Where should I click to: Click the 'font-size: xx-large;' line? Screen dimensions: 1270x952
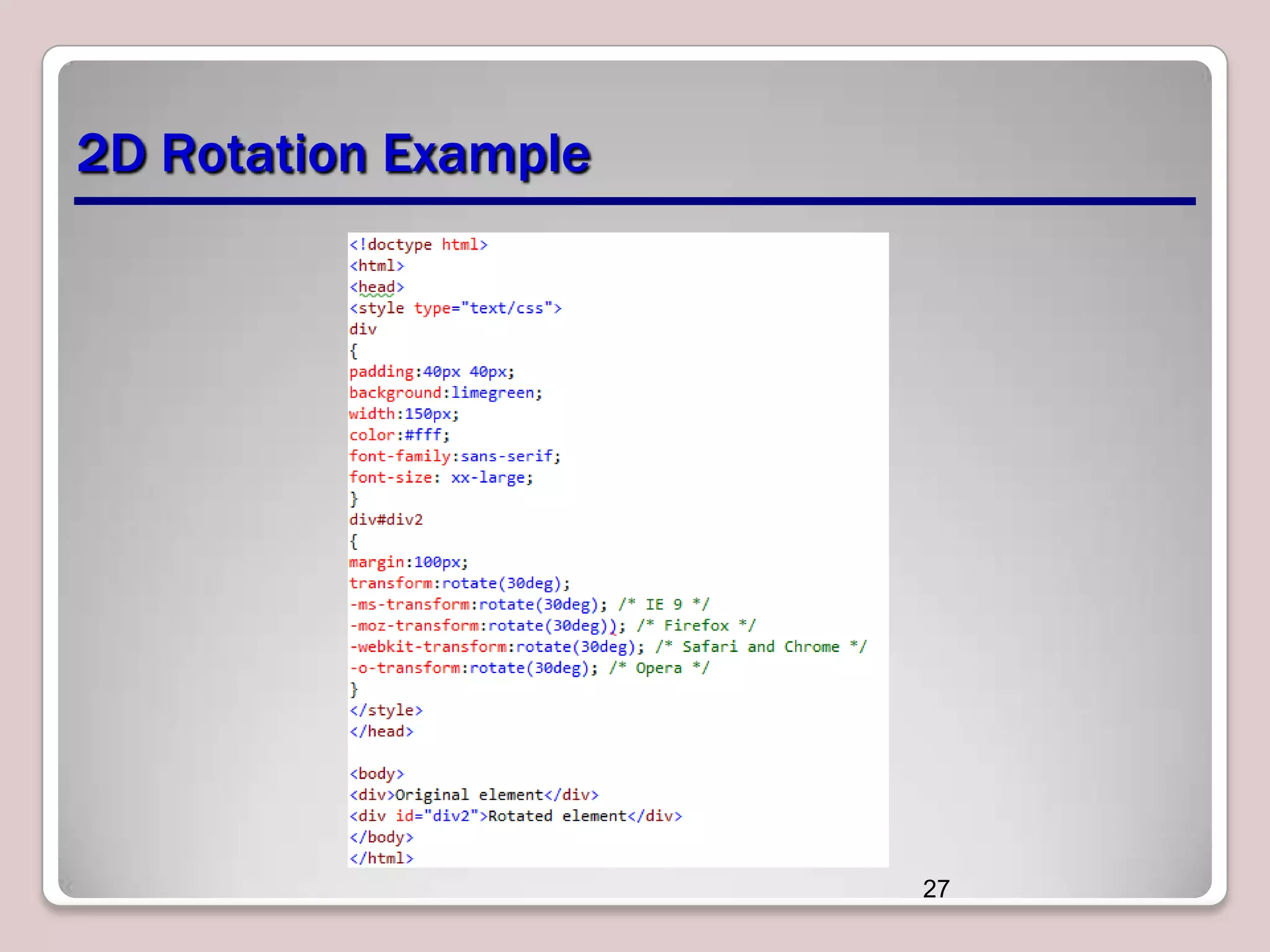click(440, 478)
